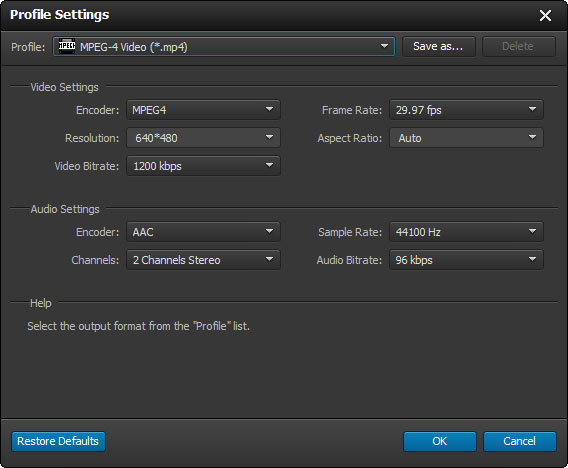Click the Help section label
The height and width of the screenshot is (468, 568).
click(x=41, y=303)
